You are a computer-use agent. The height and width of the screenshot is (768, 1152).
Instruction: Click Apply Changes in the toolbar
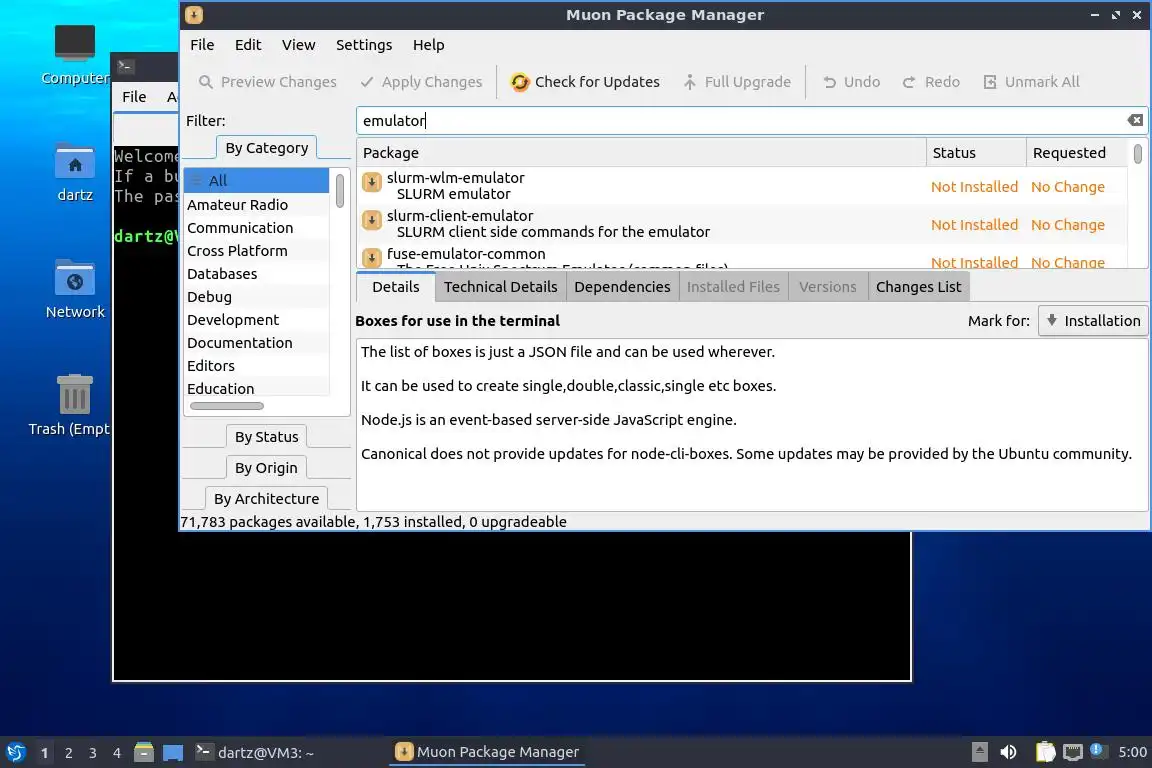pos(421,82)
